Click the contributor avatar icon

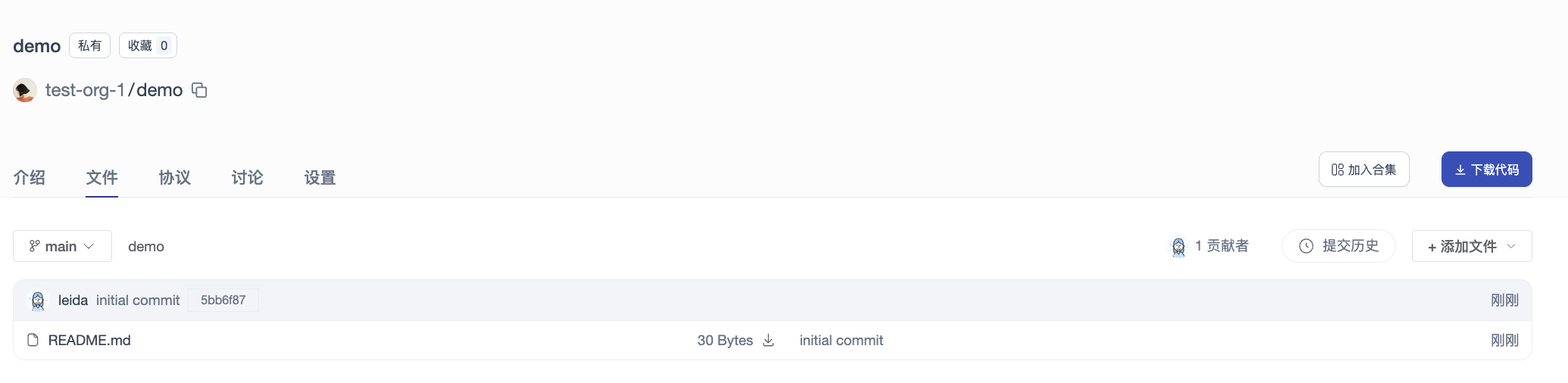pos(1179,247)
